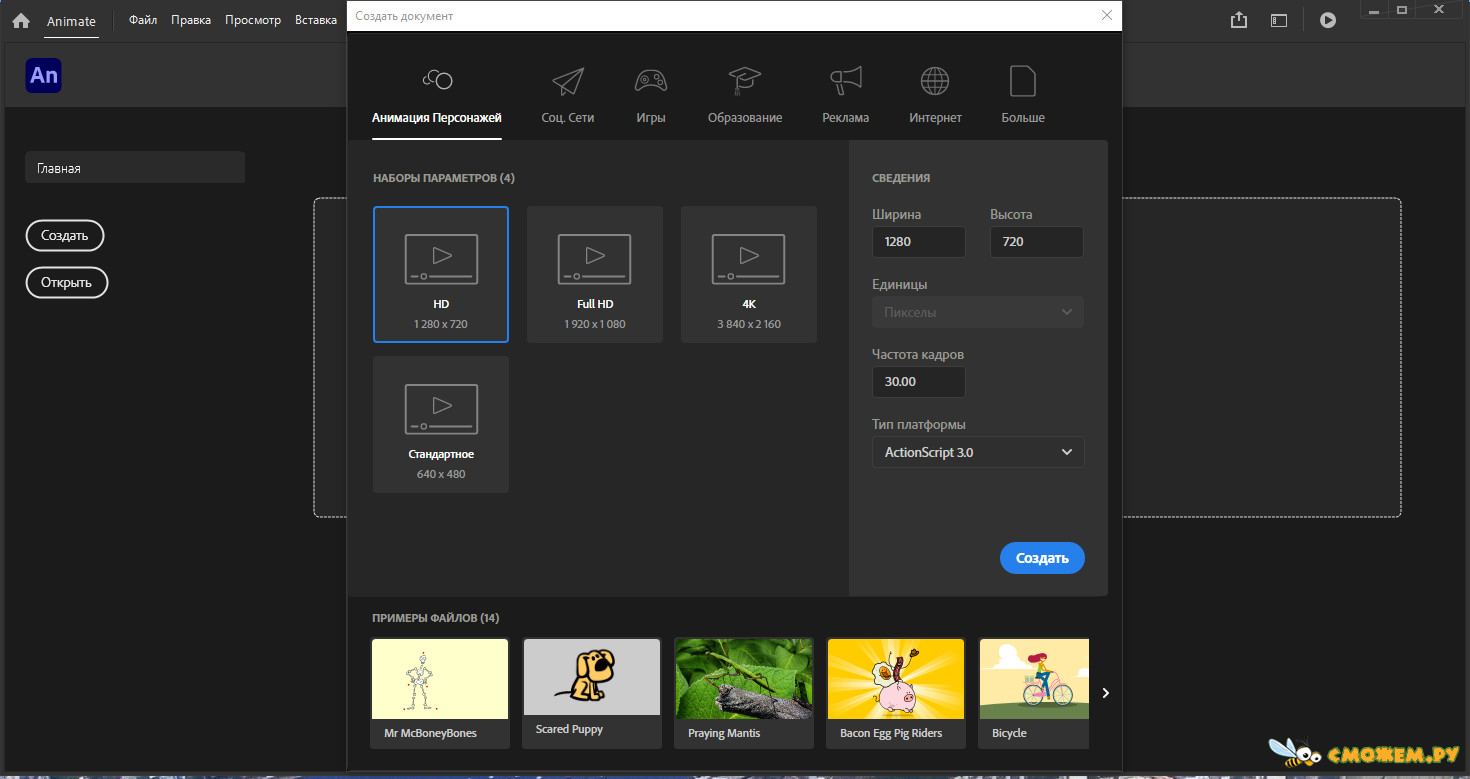The width and height of the screenshot is (1470, 779).
Task: Click the НАБОРЫ ПАРАМЕТРОВ (4) heading
Action: pos(444,178)
